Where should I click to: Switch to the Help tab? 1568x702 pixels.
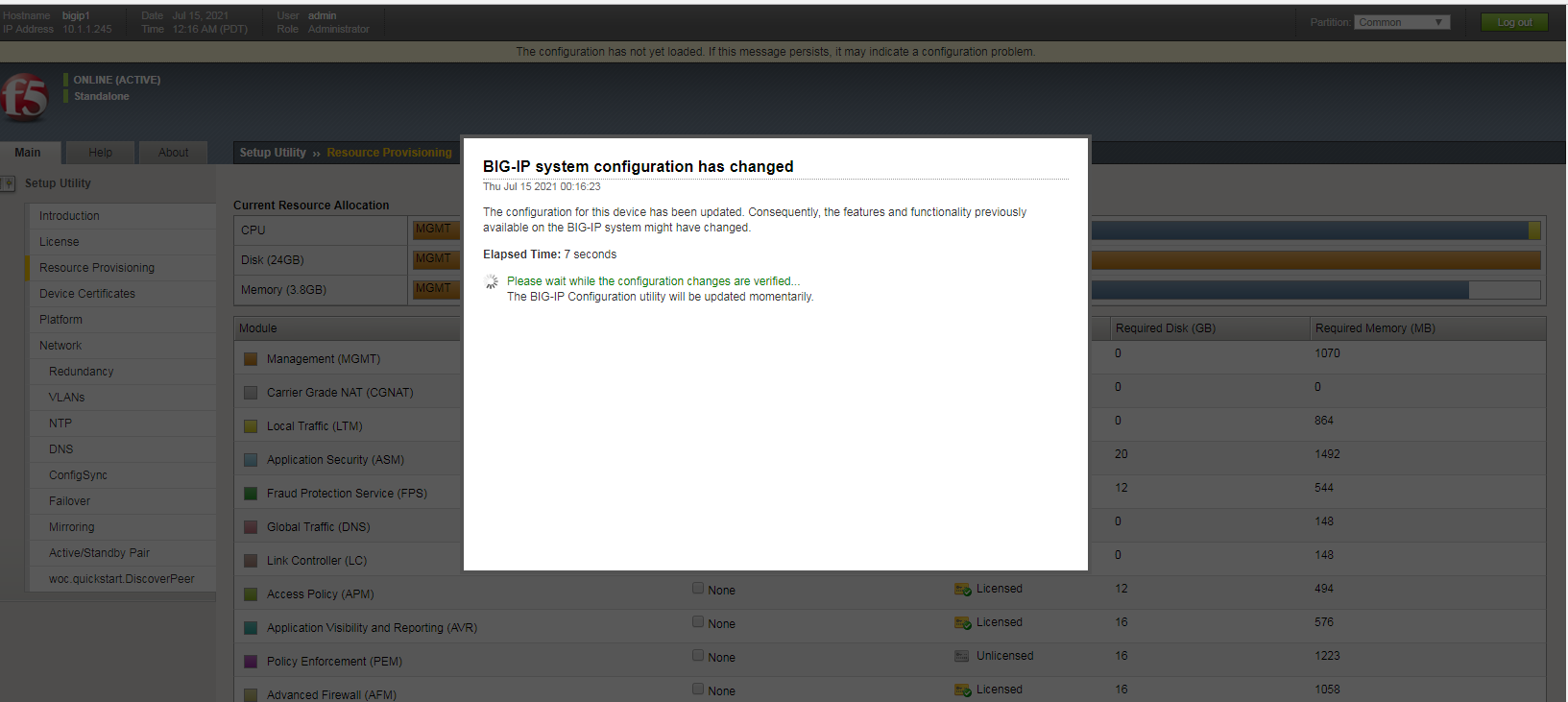[100, 153]
